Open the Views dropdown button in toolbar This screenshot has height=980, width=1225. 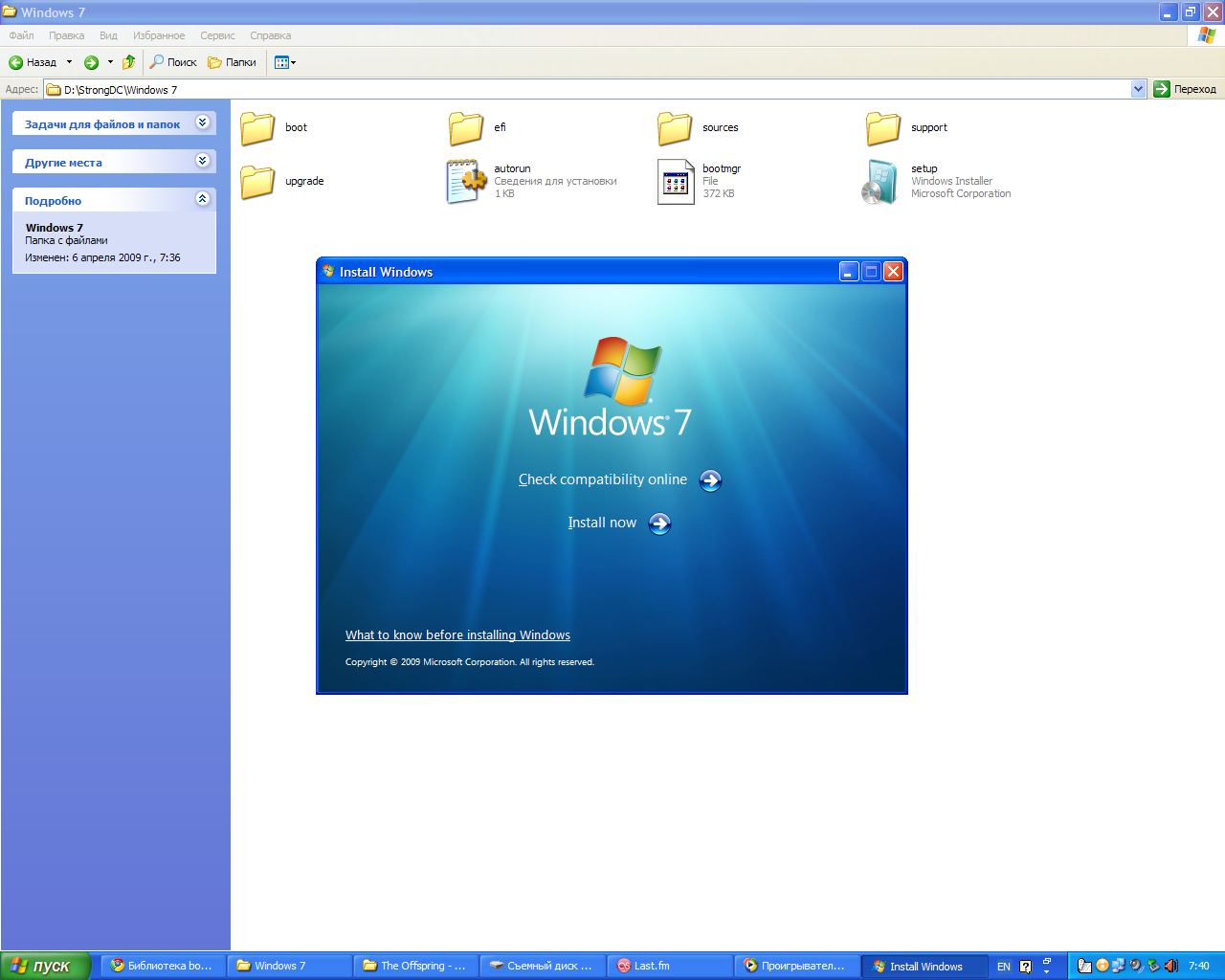285,62
